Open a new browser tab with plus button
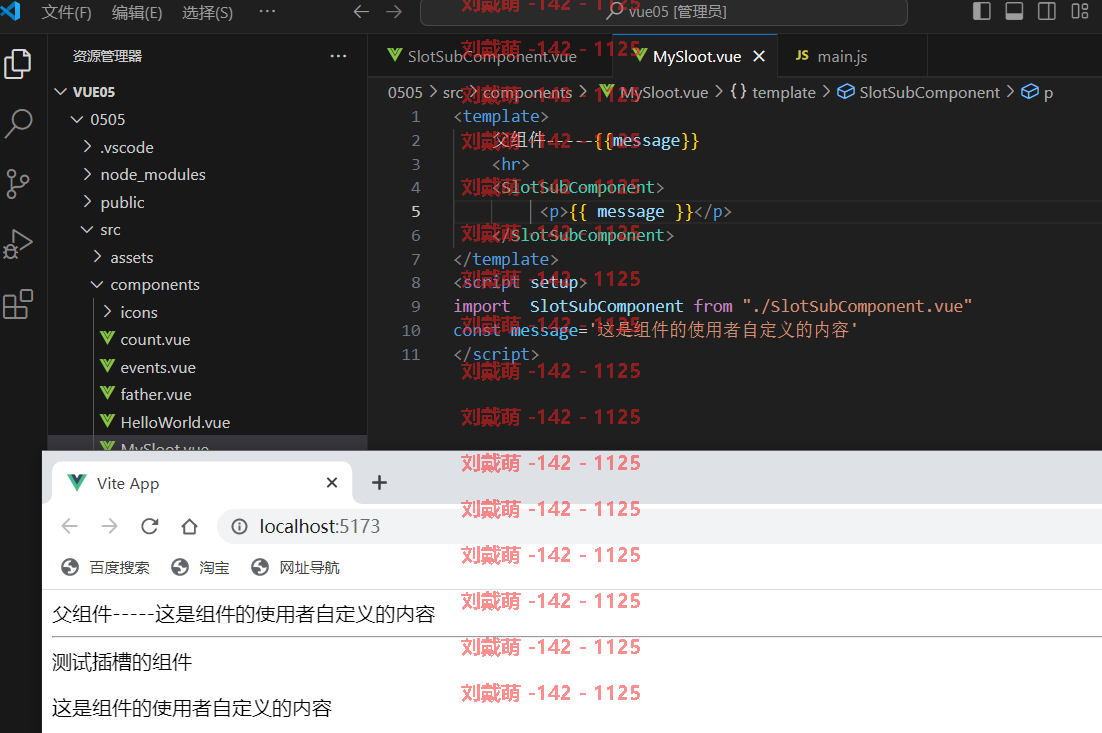 379,483
